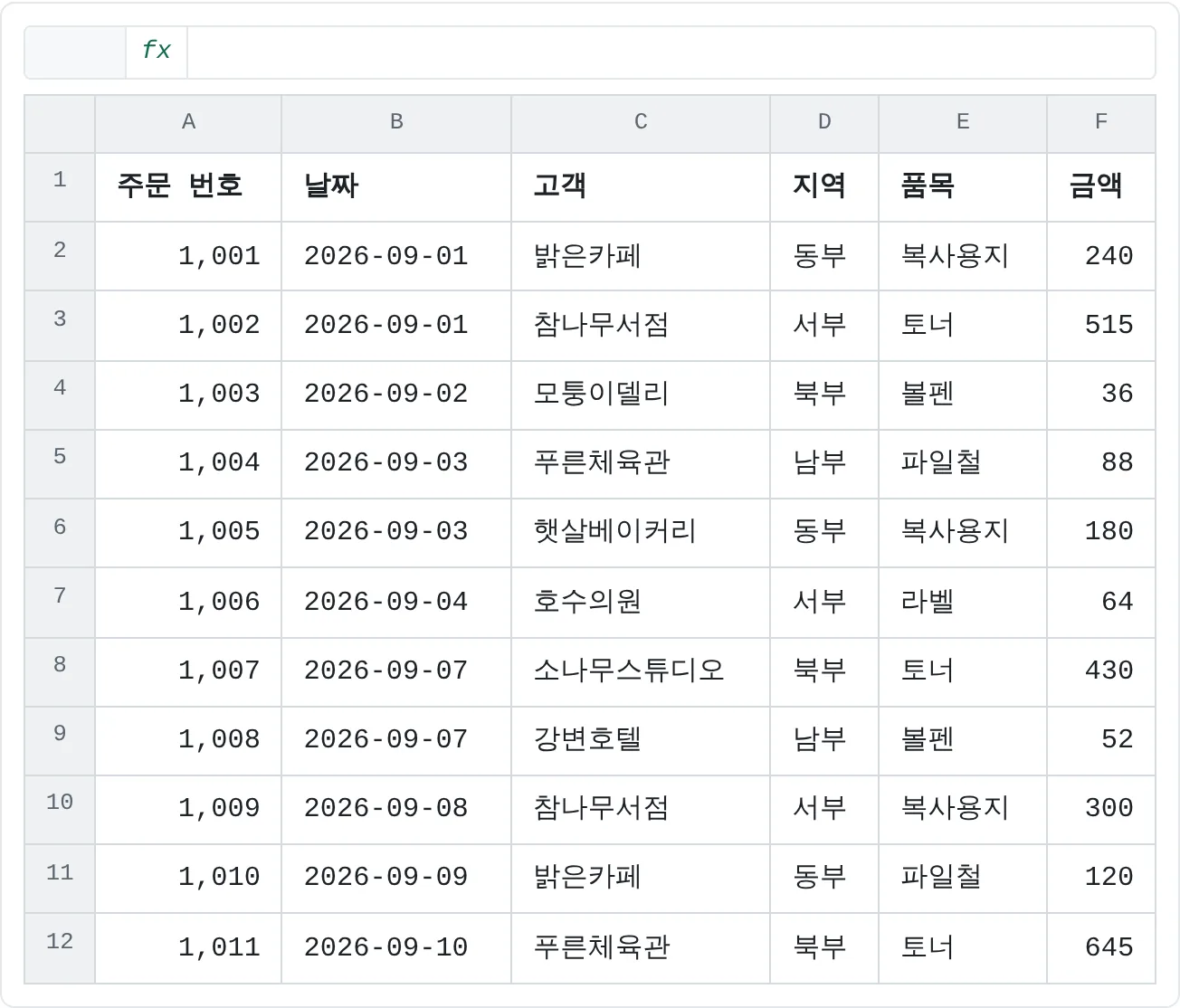Select region cell '남부' in row 5
Image resolution: width=1180 pixels, height=1008 pixels.
[x=824, y=464]
